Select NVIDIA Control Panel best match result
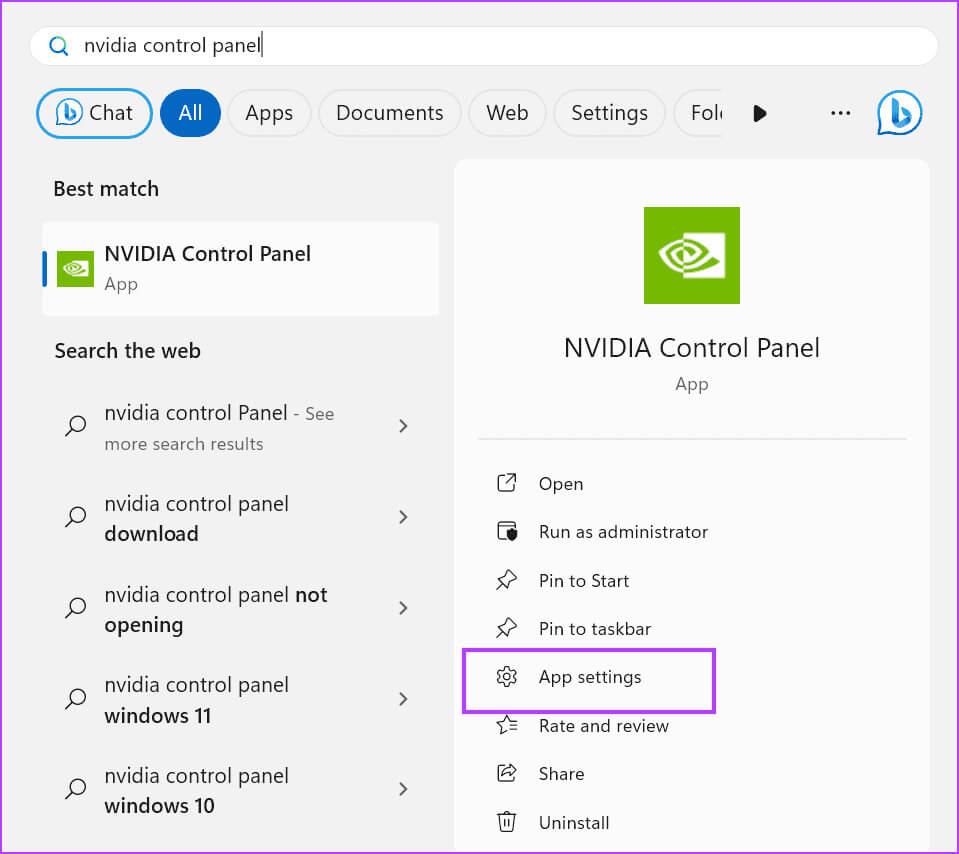959x854 pixels. pyautogui.click(x=240, y=269)
